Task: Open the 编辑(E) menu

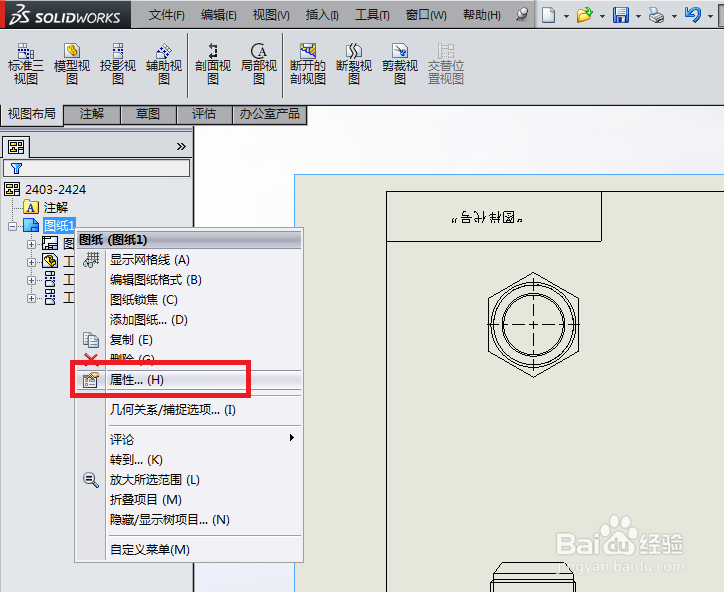Action: click(x=219, y=15)
